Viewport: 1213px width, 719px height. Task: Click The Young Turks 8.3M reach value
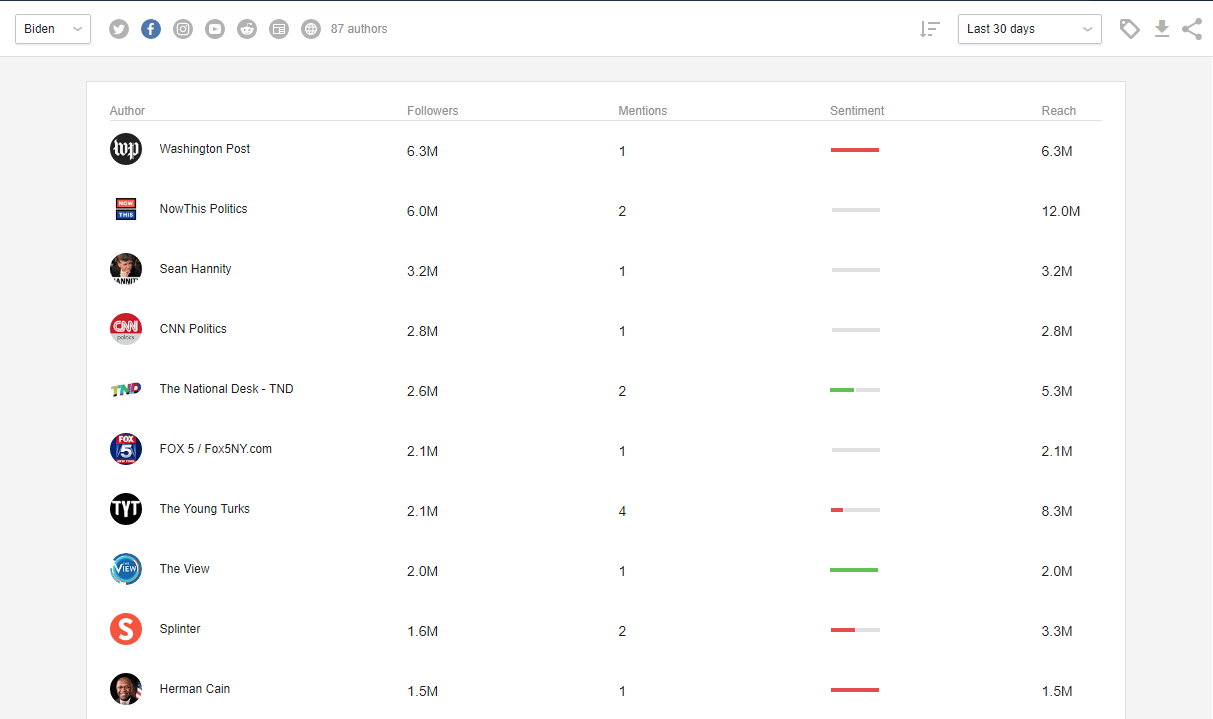(1057, 511)
